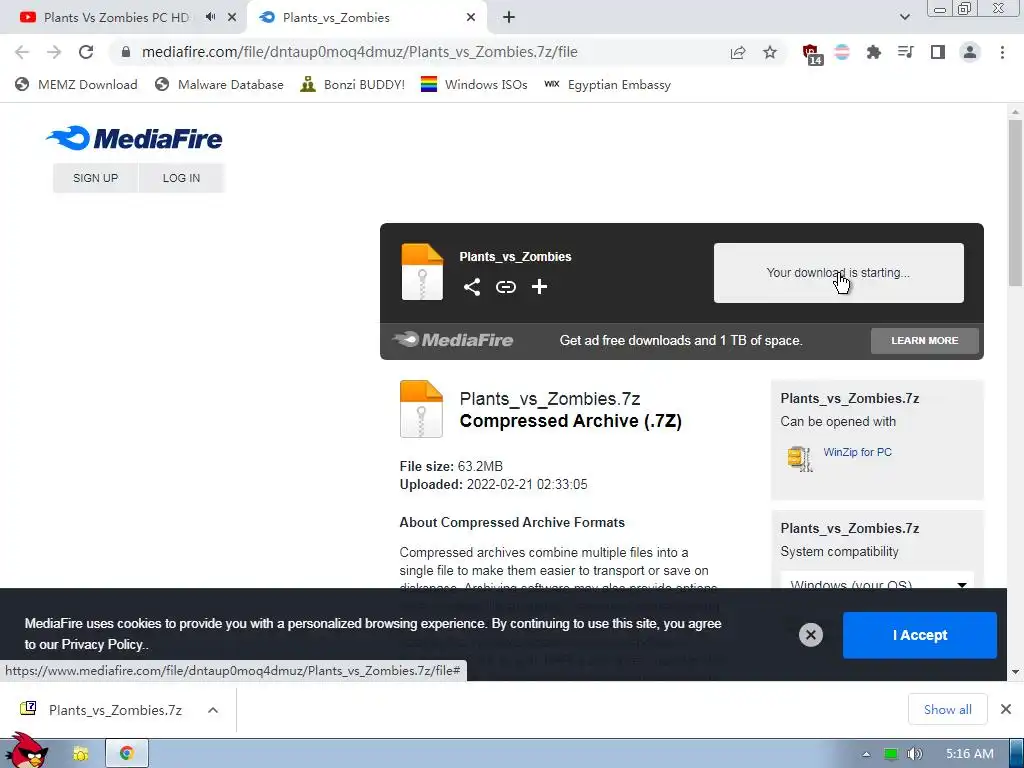
Task: Open the WinZip for PC link
Action: pyautogui.click(x=857, y=452)
